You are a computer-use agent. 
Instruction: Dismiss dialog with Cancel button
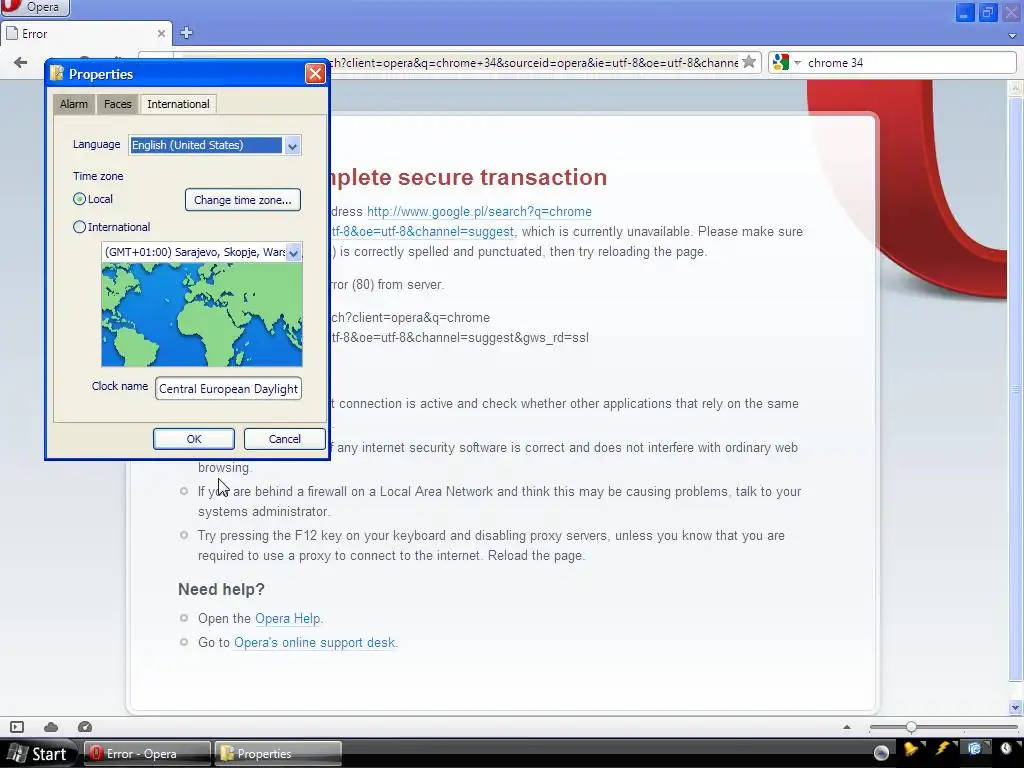(x=285, y=439)
